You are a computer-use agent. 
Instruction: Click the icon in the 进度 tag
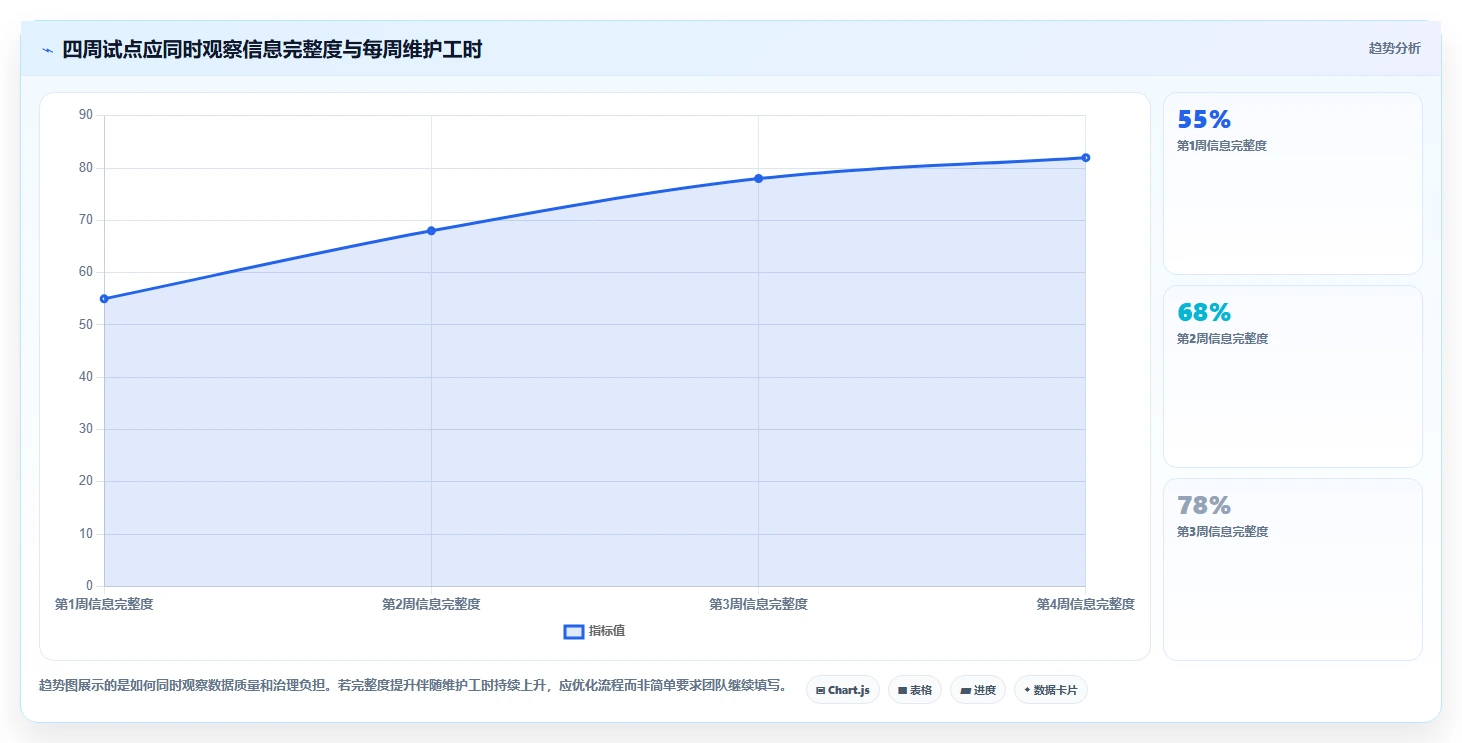(x=965, y=691)
